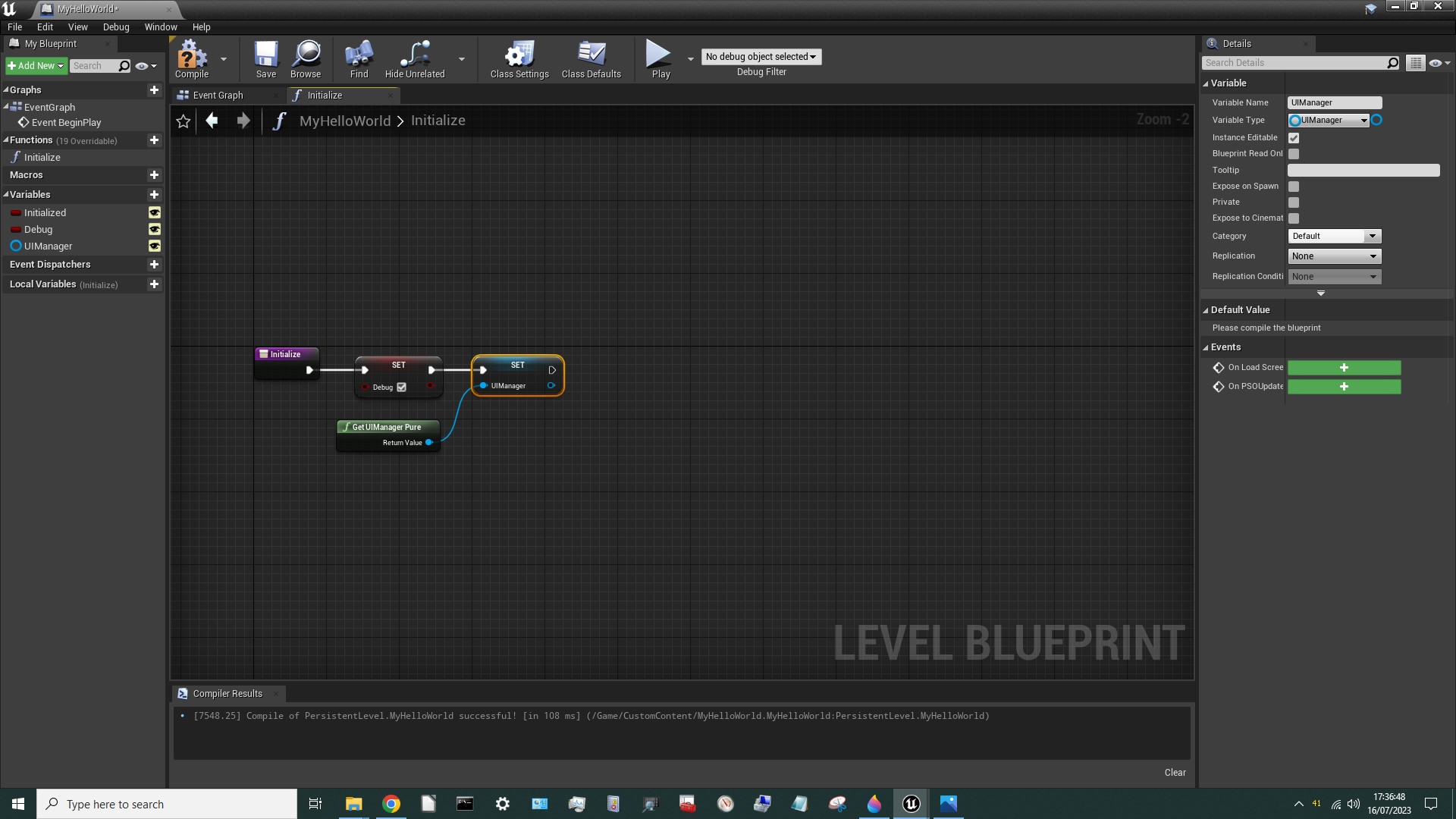The image size is (1456, 819).
Task: Select Initialize function in list
Action: [x=42, y=158]
